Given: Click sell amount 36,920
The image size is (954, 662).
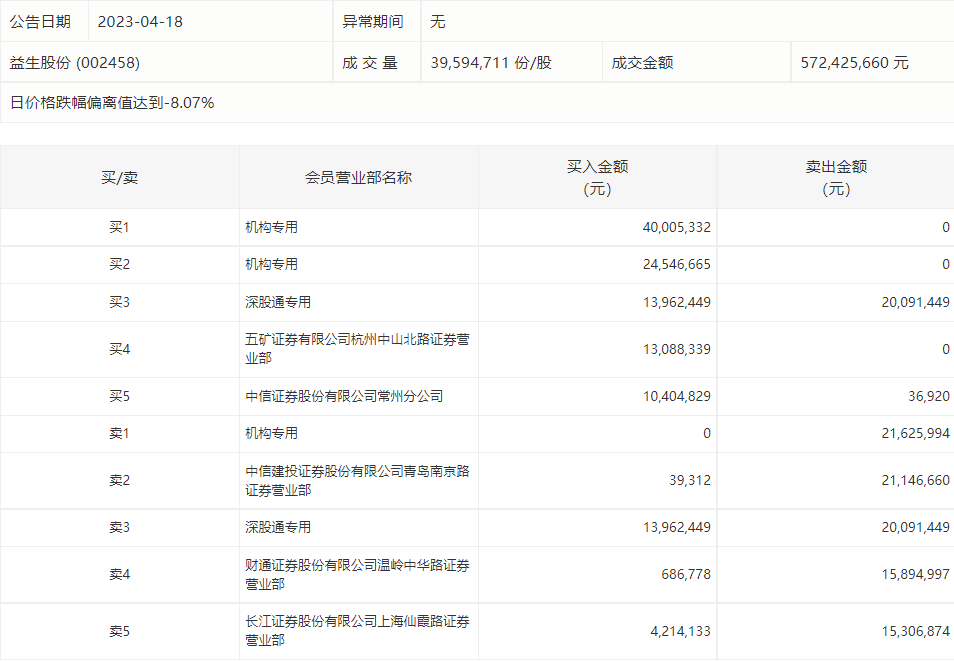Looking at the screenshot, I should point(929,397).
